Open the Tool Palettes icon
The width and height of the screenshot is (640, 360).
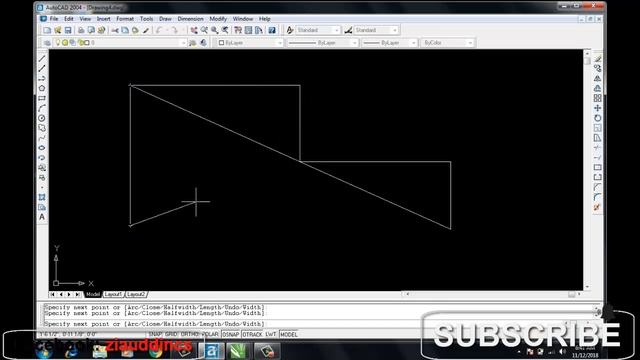pyautogui.click(x=258, y=30)
